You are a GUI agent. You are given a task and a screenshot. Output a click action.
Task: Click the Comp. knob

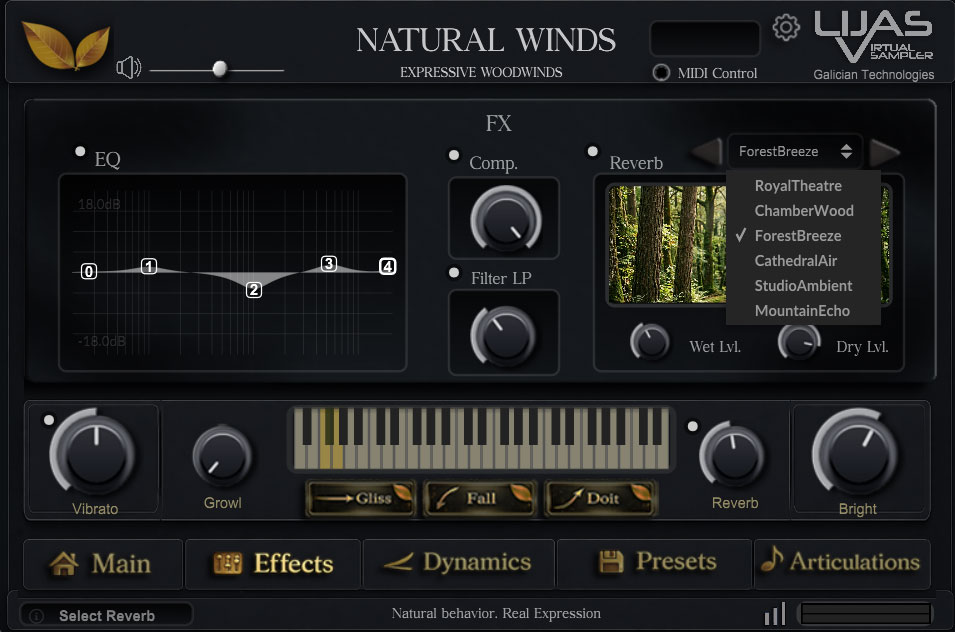(505, 219)
